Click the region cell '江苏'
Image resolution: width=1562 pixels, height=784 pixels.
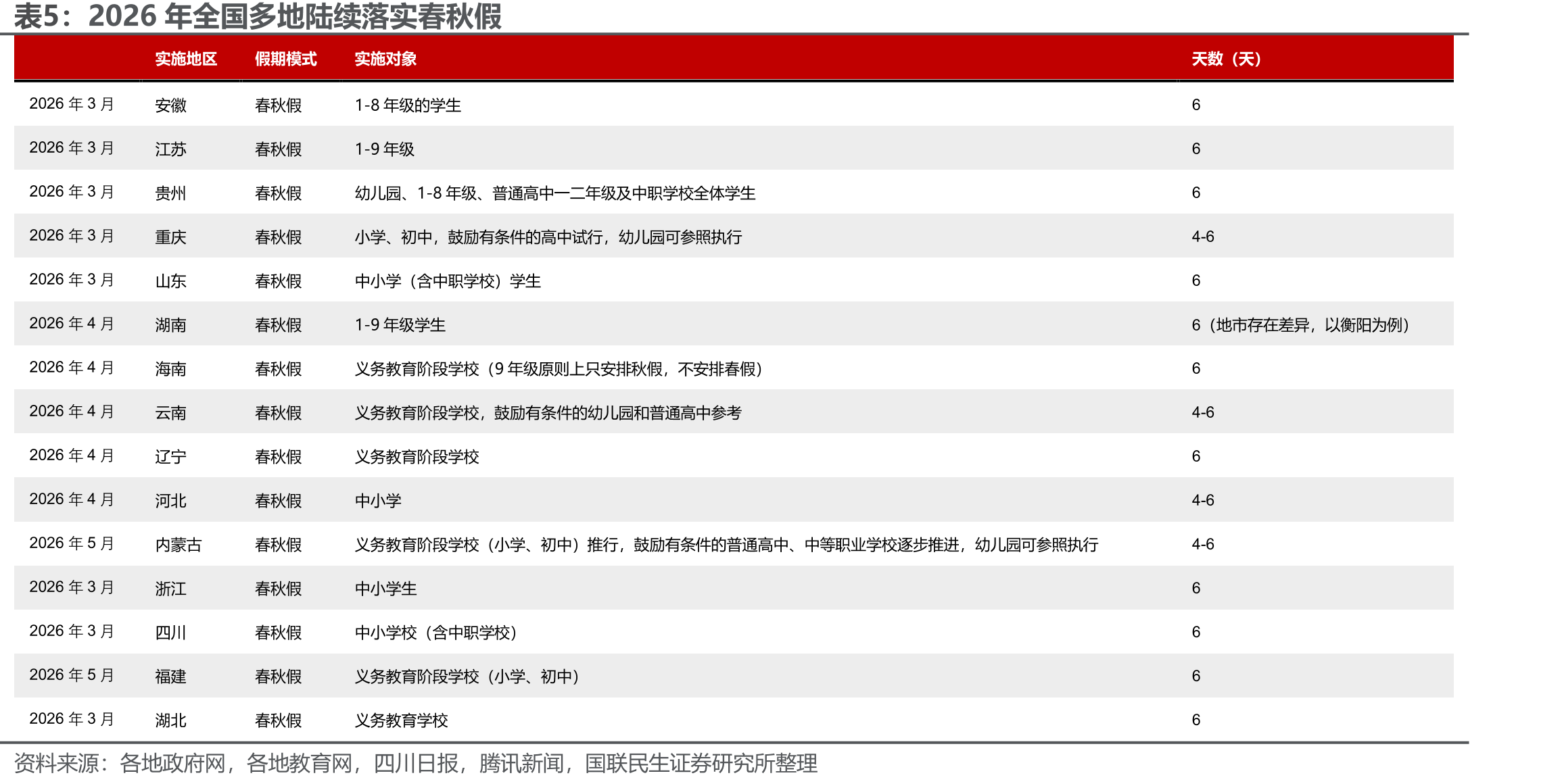pyautogui.click(x=170, y=149)
